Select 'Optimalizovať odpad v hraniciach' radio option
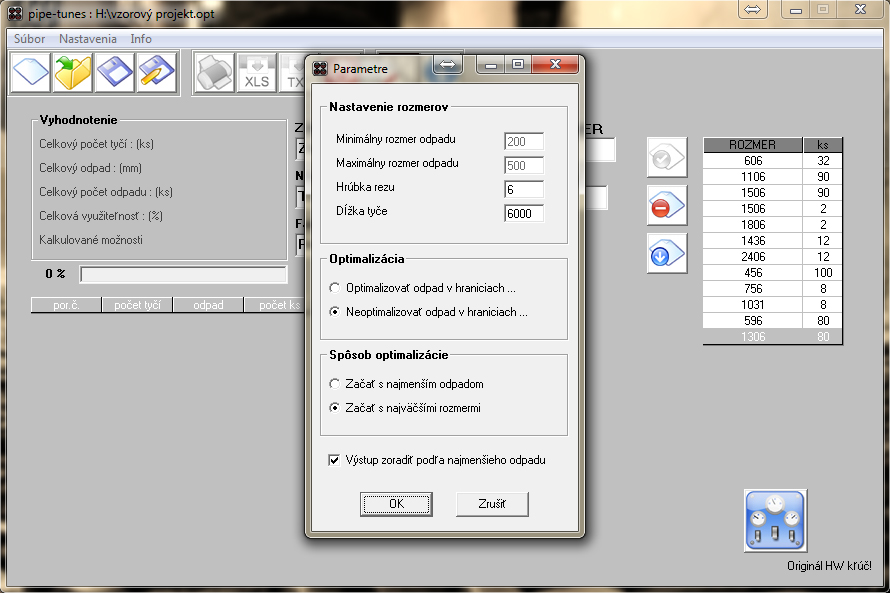The image size is (890, 593). [334, 288]
